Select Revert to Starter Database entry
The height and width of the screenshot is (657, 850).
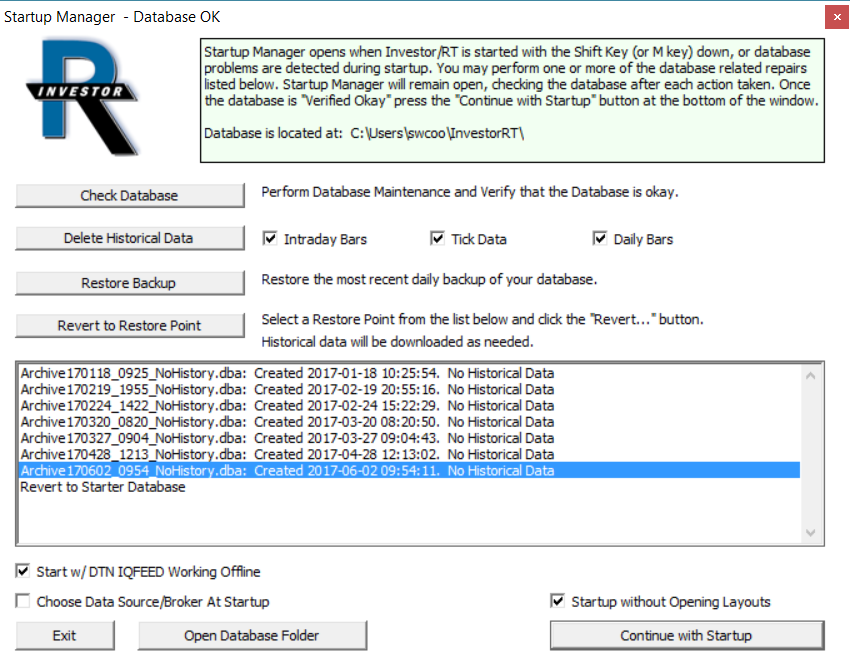pyautogui.click(x=409, y=487)
